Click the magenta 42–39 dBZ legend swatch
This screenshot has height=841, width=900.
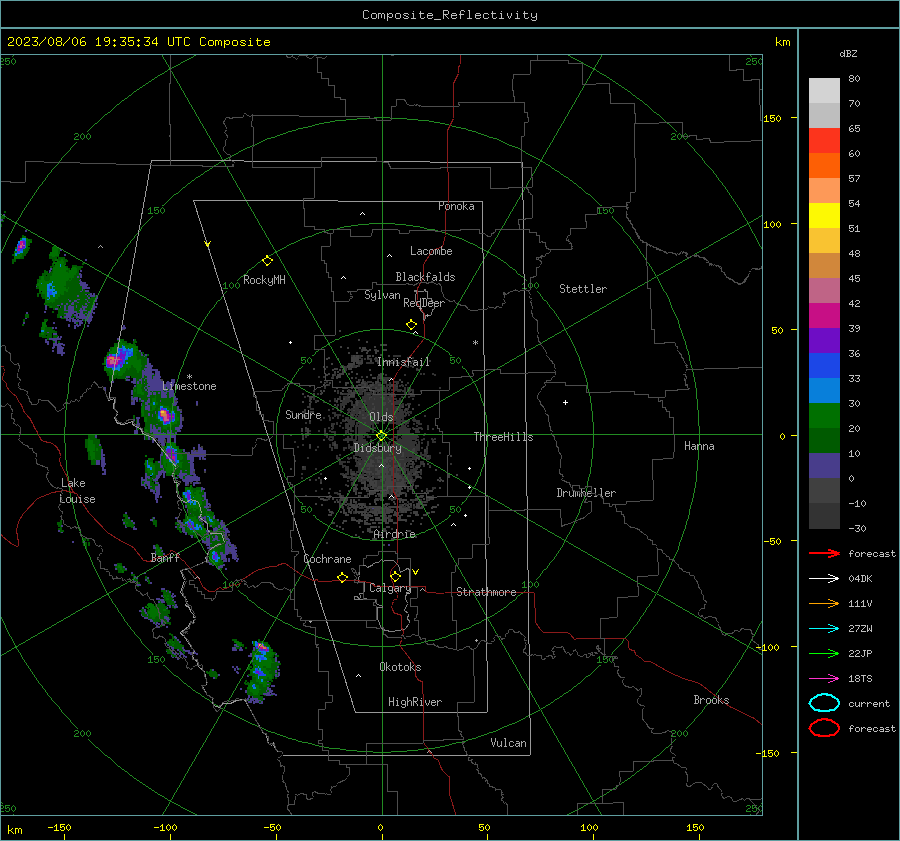(x=824, y=316)
